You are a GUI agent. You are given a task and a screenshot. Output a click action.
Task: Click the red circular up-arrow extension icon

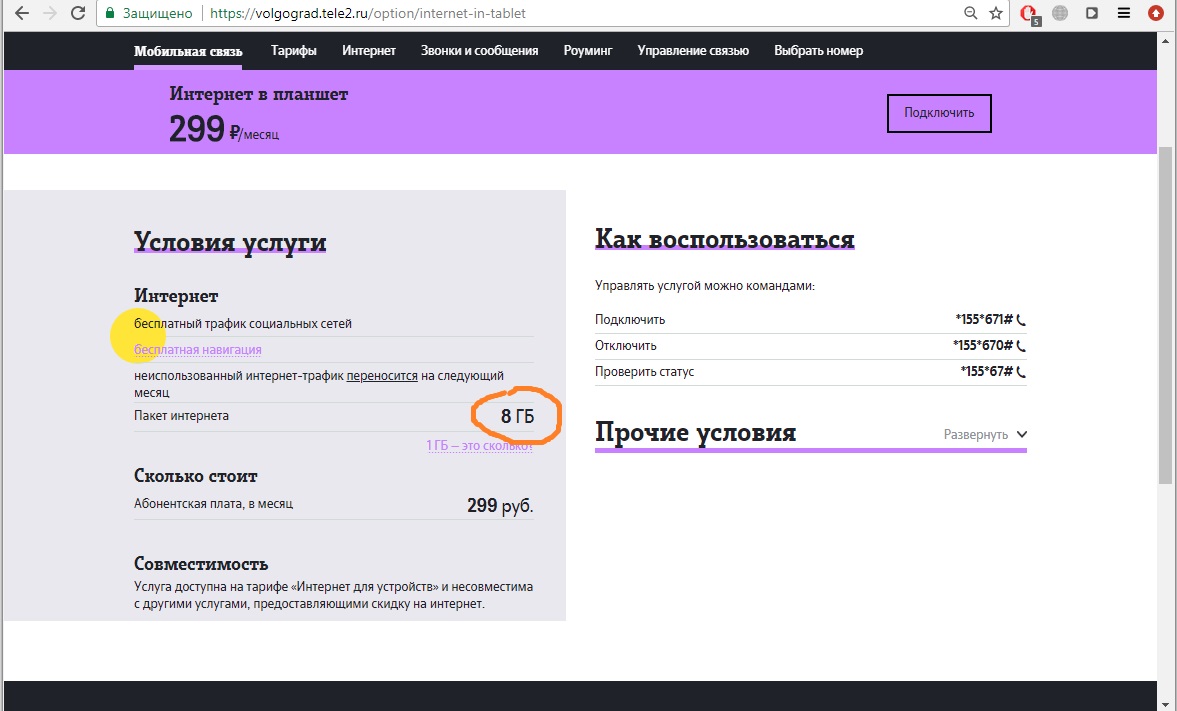(1156, 13)
